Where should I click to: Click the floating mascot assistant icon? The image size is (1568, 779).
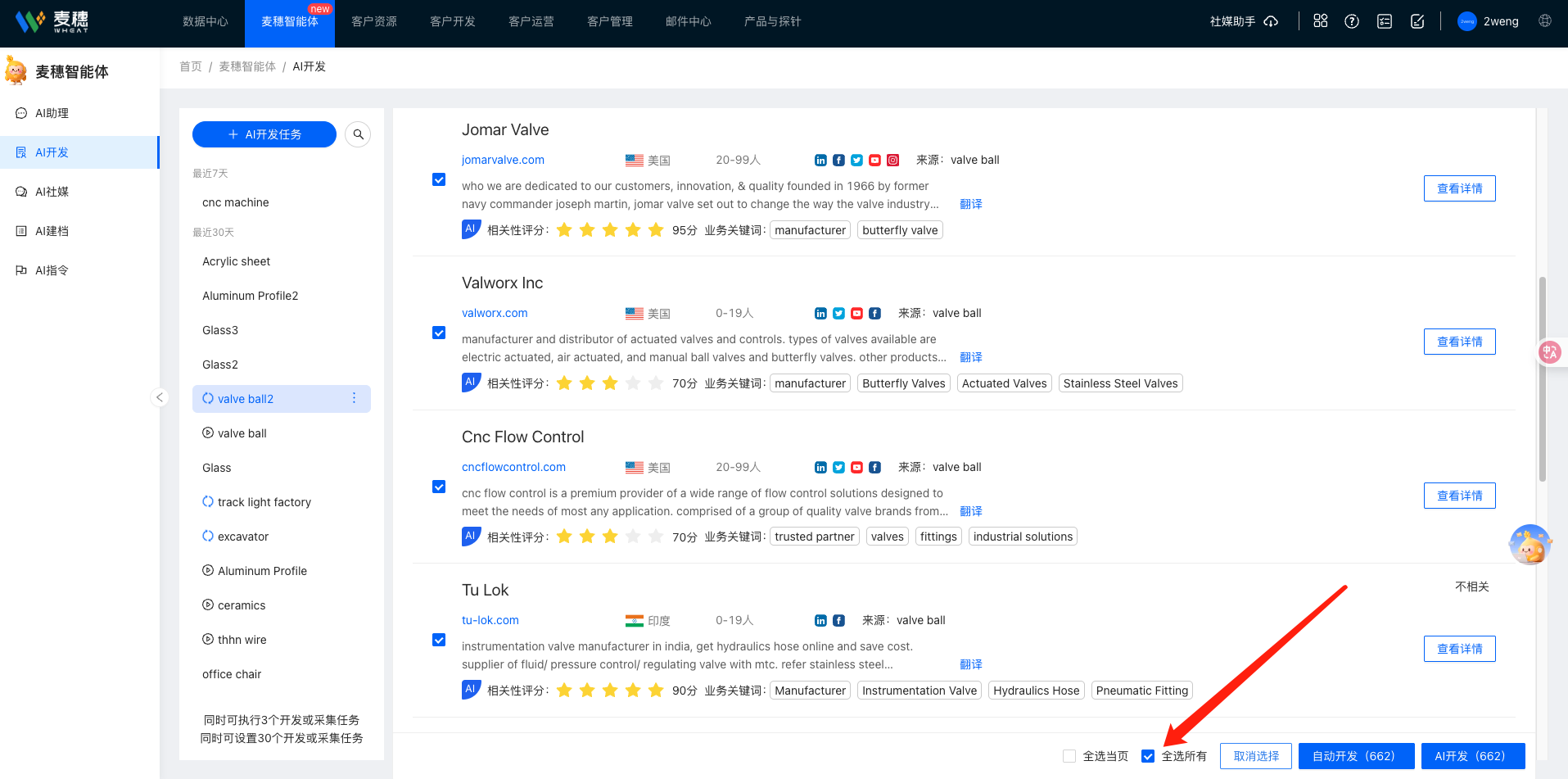pos(1530,545)
